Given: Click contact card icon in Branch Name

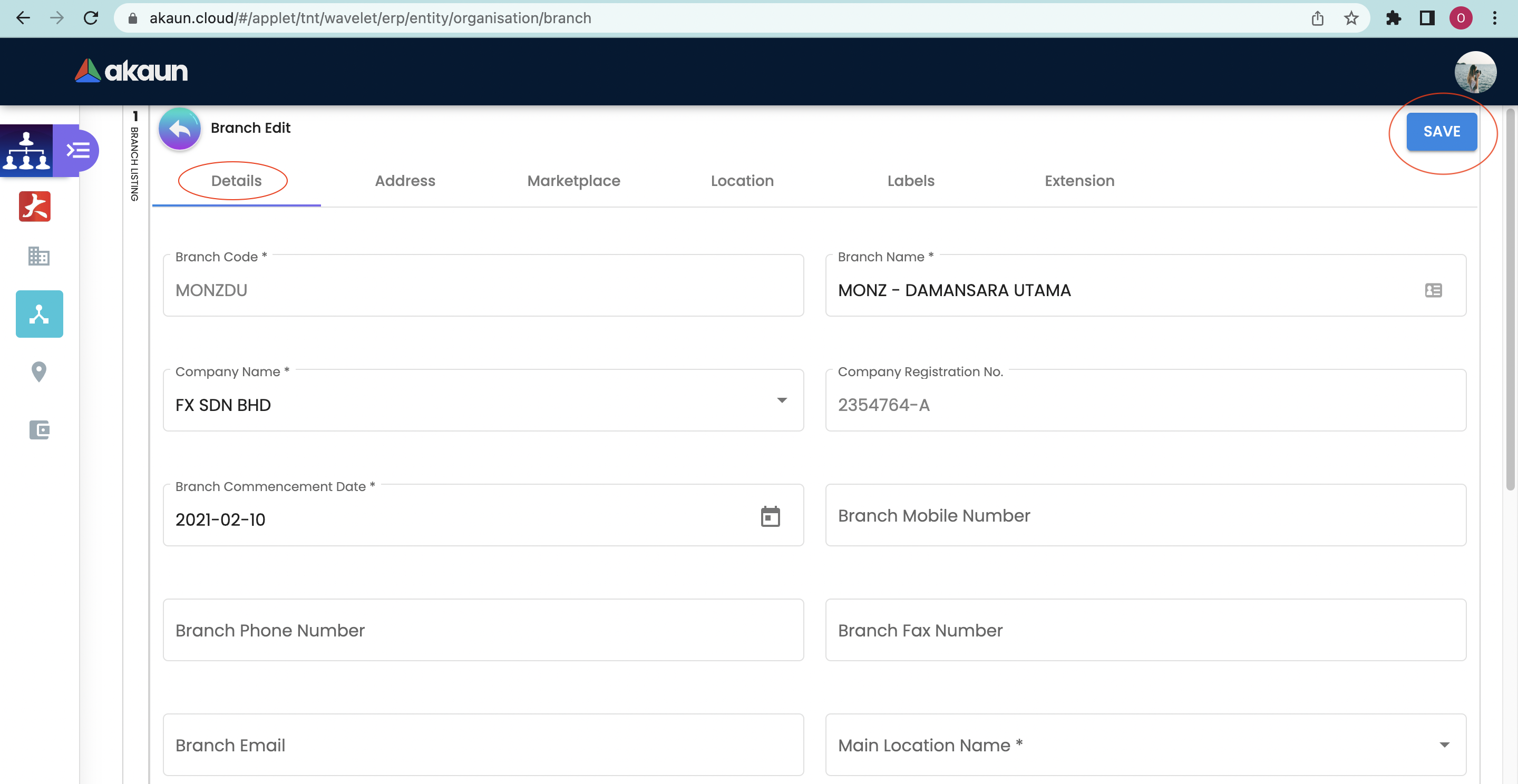Looking at the screenshot, I should coord(1433,290).
